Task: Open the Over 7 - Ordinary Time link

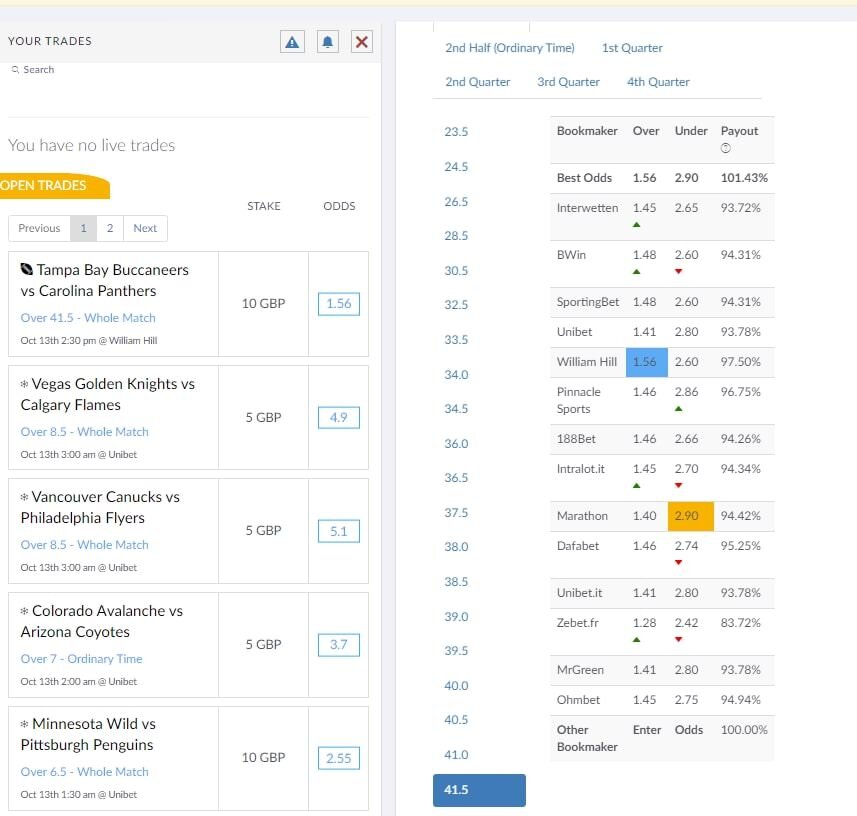Action: [x=81, y=659]
